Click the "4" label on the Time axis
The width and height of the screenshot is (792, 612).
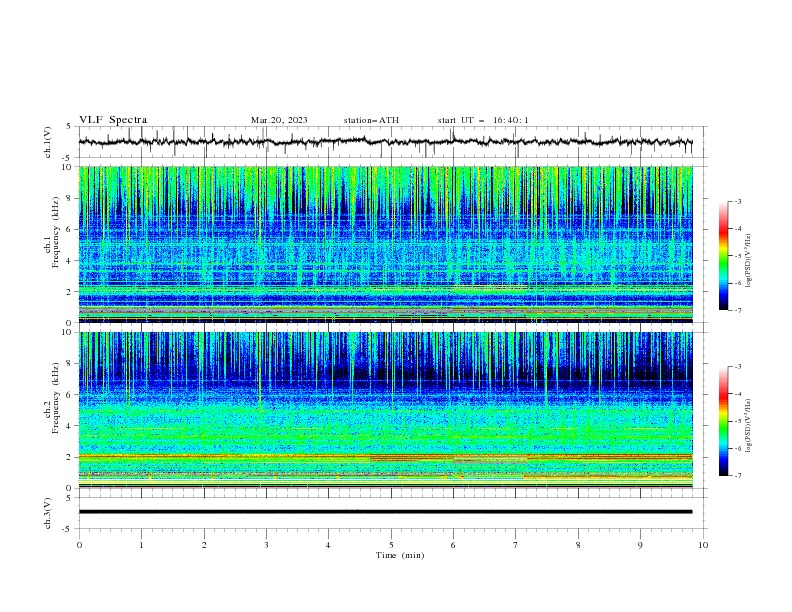tap(329, 545)
